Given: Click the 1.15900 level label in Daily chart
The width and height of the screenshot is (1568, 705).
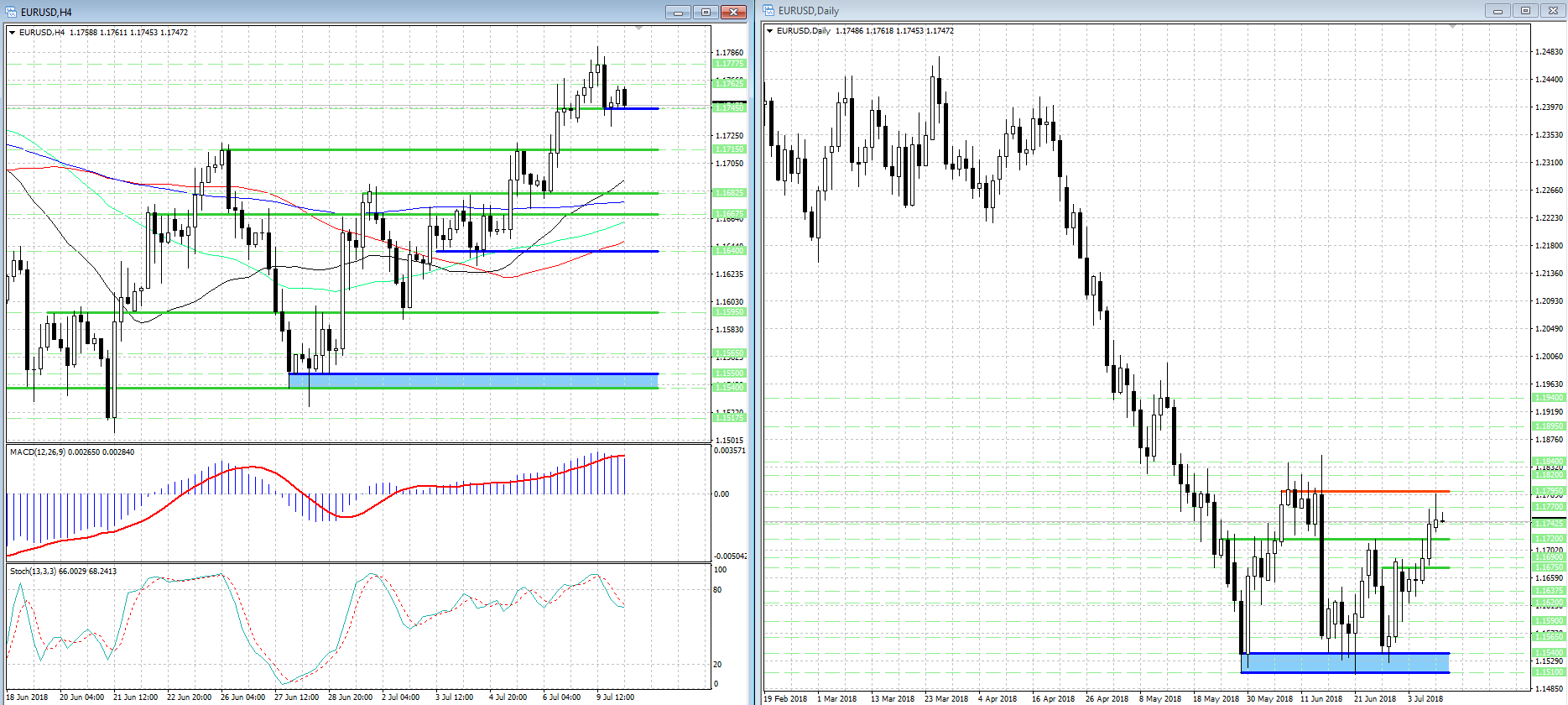Looking at the screenshot, I should (x=1549, y=621).
